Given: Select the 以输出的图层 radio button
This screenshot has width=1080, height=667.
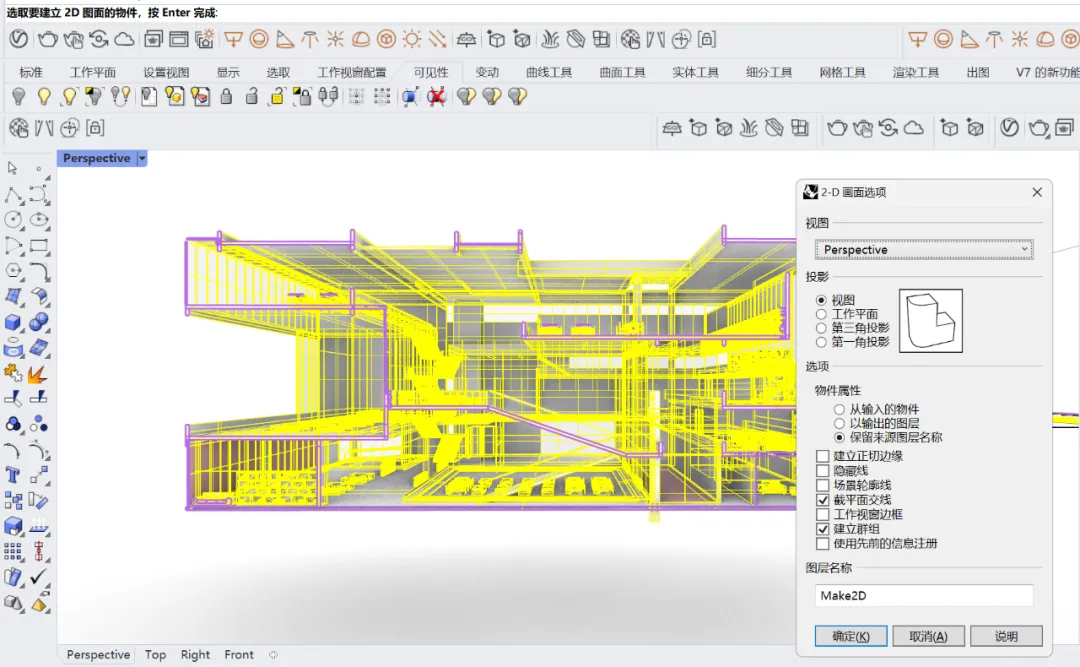Looking at the screenshot, I should 839,423.
